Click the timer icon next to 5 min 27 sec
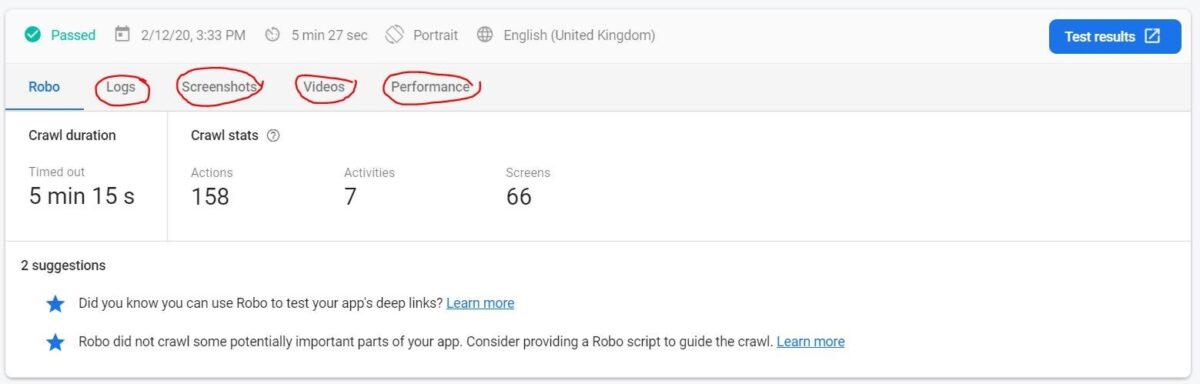This screenshot has height=384, width=1200. pos(273,35)
